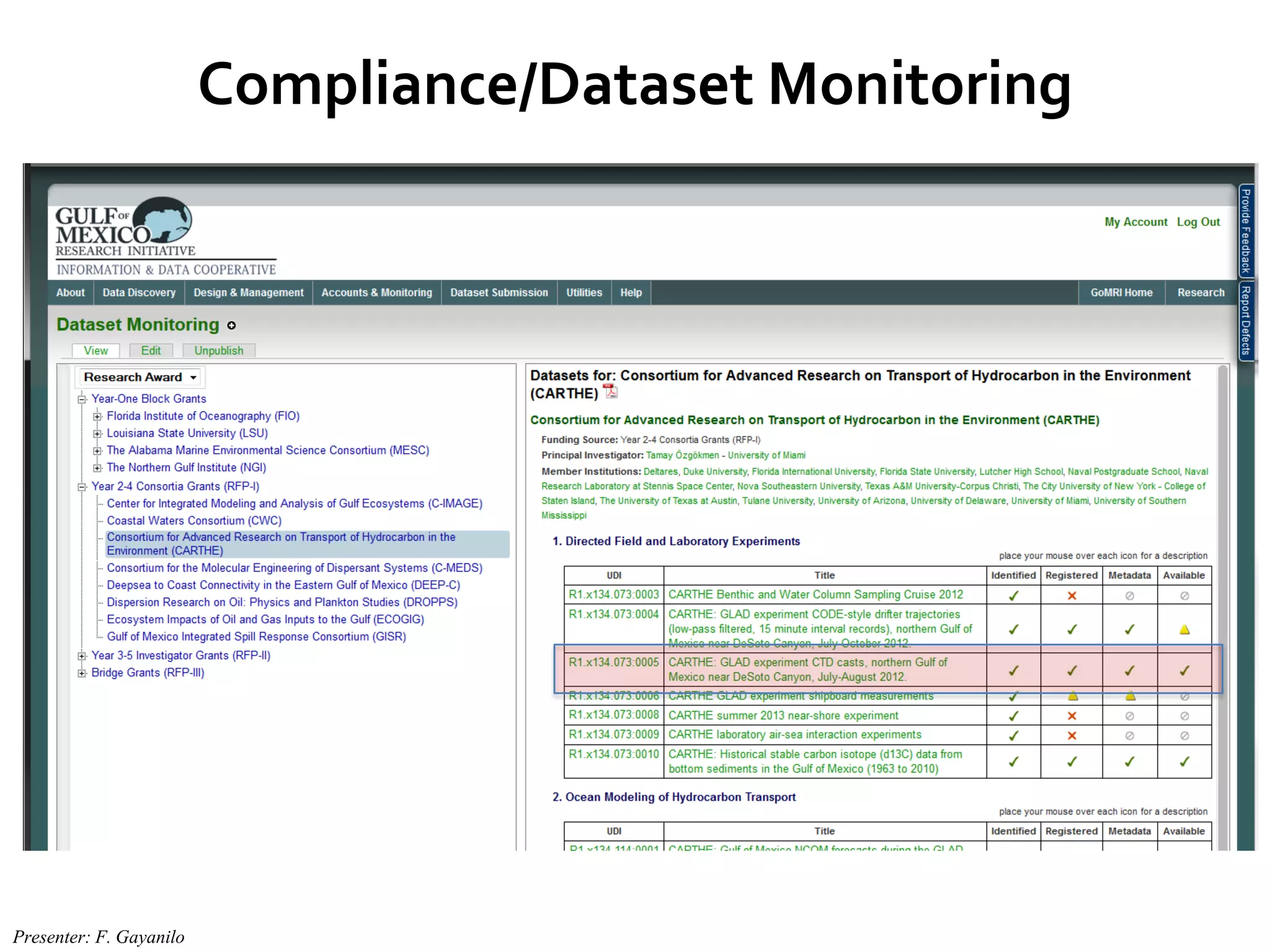
Task: Select the C-IMAGE consortium tree item
Action: (x=295, y=503)
